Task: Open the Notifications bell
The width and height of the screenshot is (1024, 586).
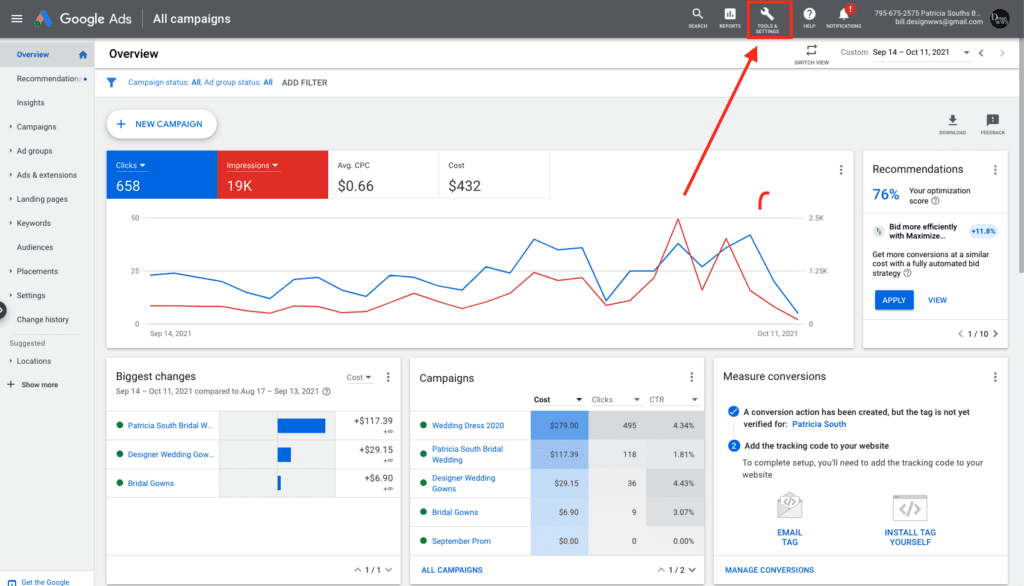Action: tap(844, 18)
